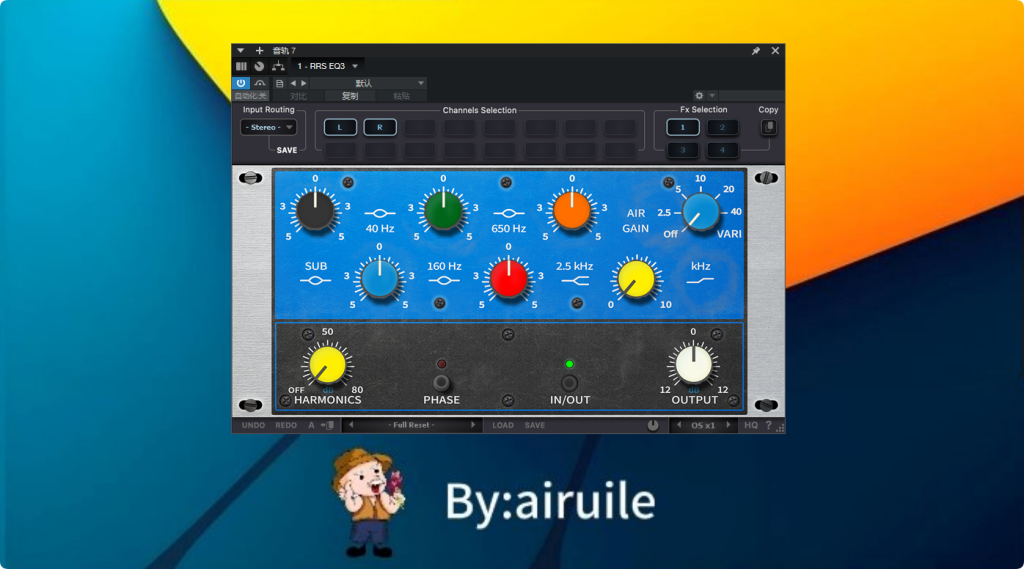Enable HQ mode
The height and width of the screenshot is (569, 1024).
point(751,425)
